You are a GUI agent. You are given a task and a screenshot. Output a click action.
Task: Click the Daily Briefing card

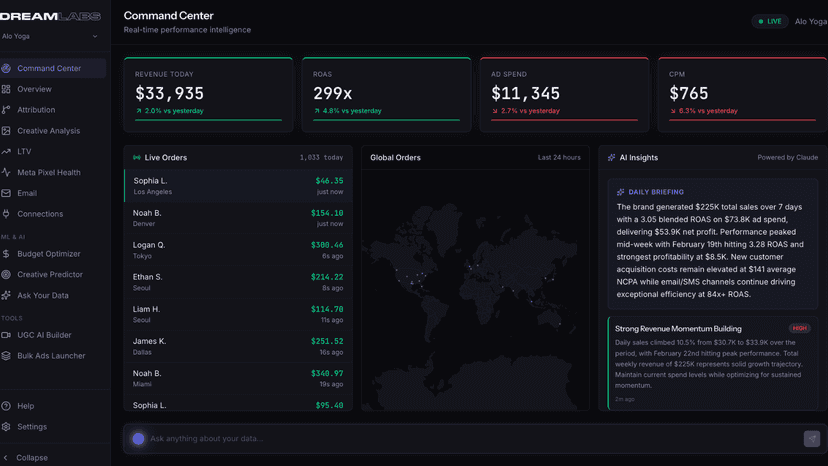click(x=713, y=244)
